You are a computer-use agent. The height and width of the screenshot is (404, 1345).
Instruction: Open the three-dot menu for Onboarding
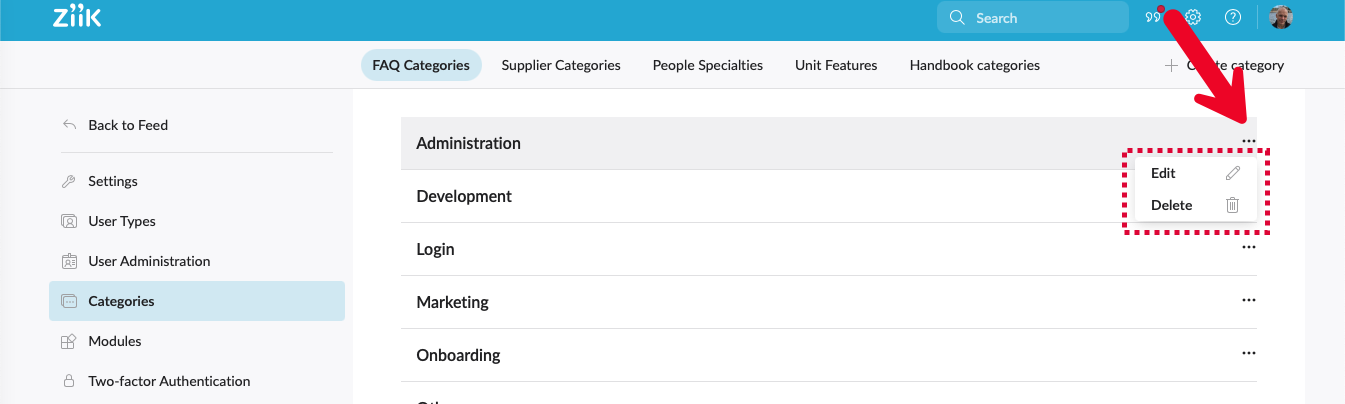pyautogui.click(x=1248, y=353)
